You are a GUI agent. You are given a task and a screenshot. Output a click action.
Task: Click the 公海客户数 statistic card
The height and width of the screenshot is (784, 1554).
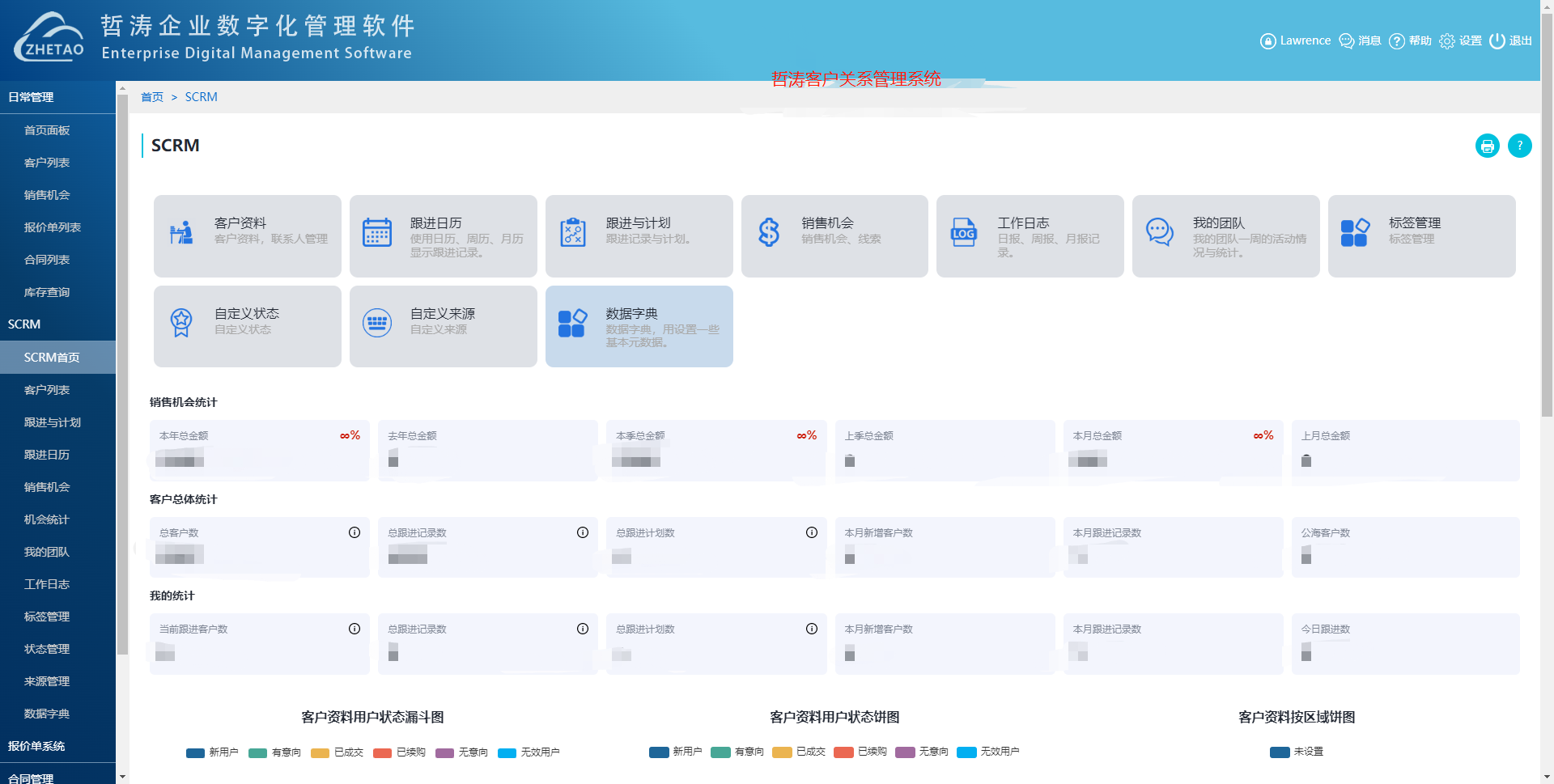pyautogui.click(x=1406, y=547)
